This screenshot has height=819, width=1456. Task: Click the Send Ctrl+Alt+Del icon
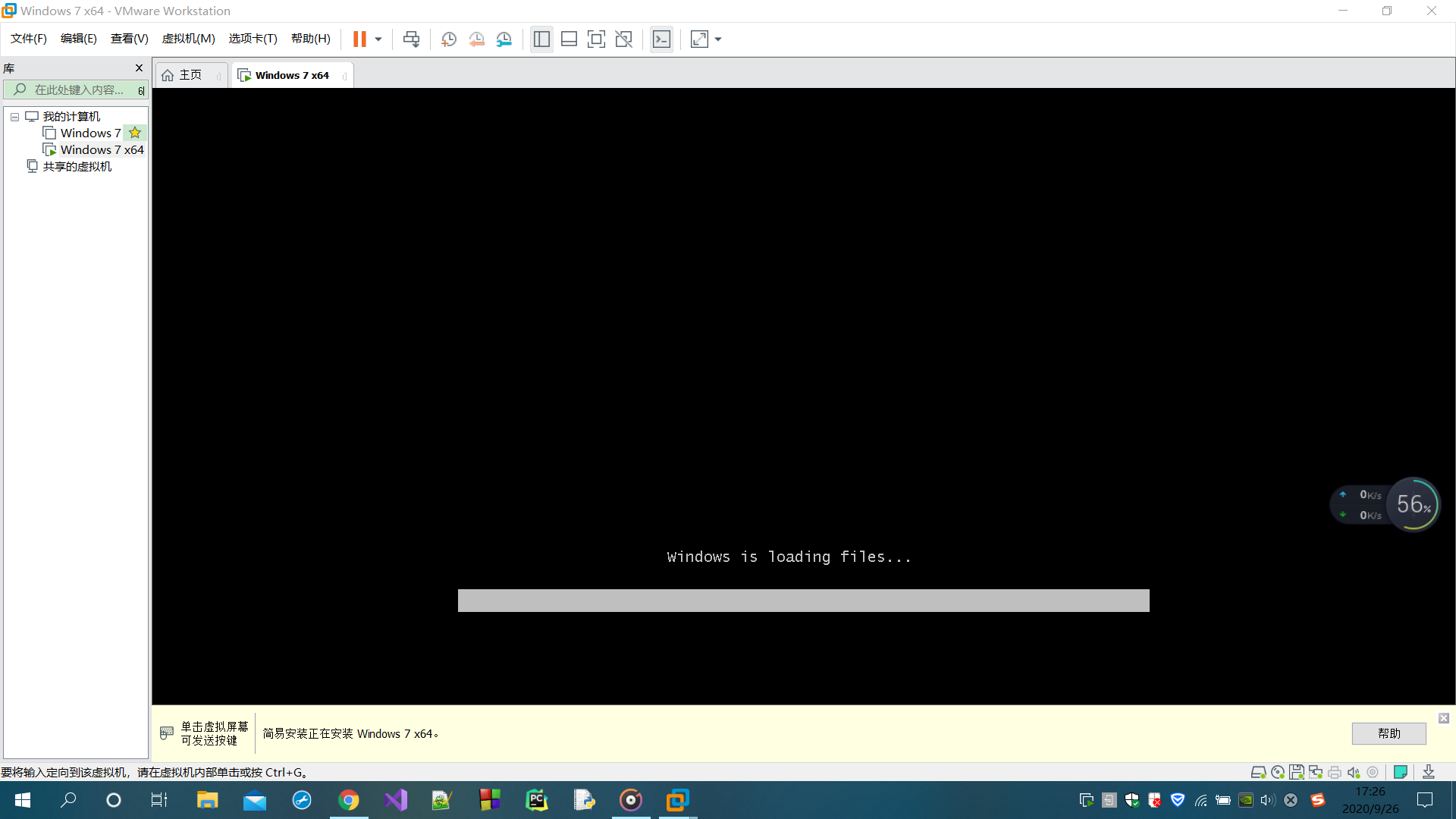(x=411, y=39)
